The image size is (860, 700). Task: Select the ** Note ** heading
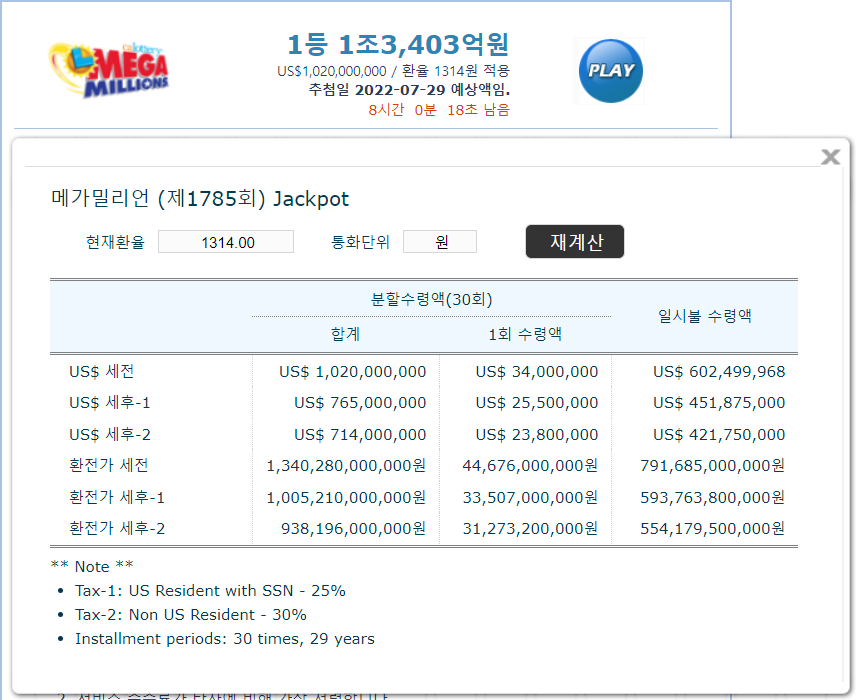click(92, 566)
